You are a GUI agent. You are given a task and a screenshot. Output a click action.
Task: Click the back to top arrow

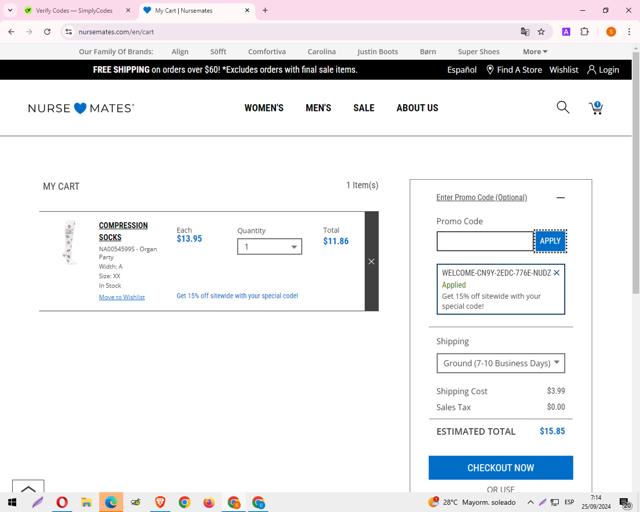pyautogui.click(x=28, y=488)
